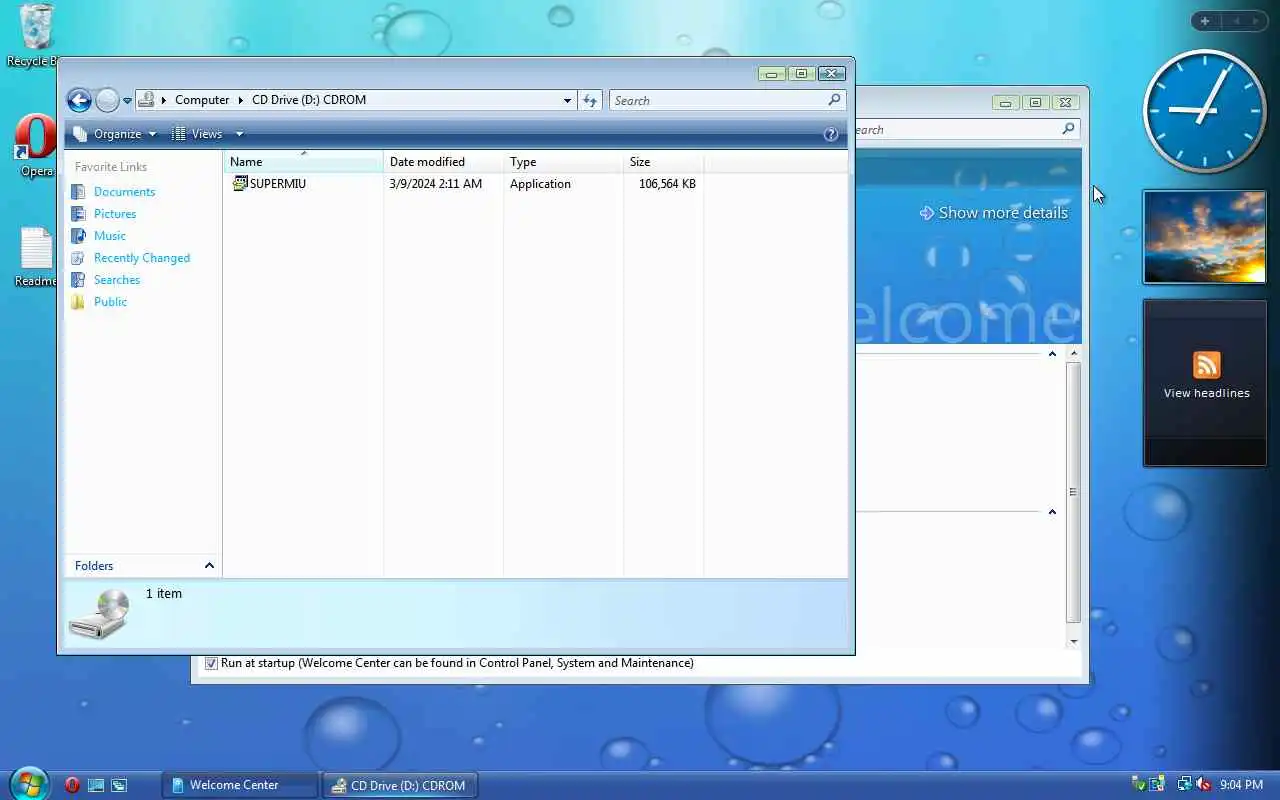Click the RSS feed icon in gadget
Screen dimensions: 1280x800
pos(1206,364)
